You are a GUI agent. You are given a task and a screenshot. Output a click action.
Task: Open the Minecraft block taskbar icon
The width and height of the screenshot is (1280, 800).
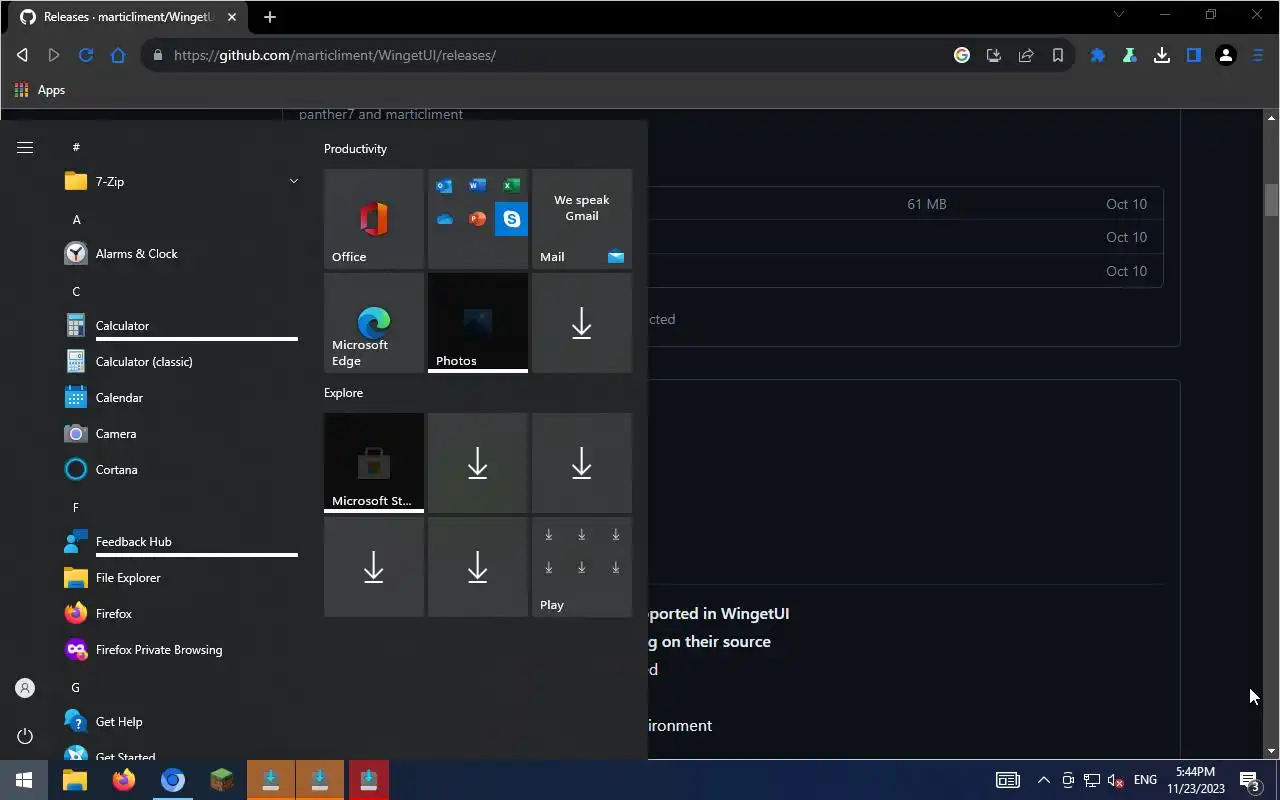tap(222, 780)
